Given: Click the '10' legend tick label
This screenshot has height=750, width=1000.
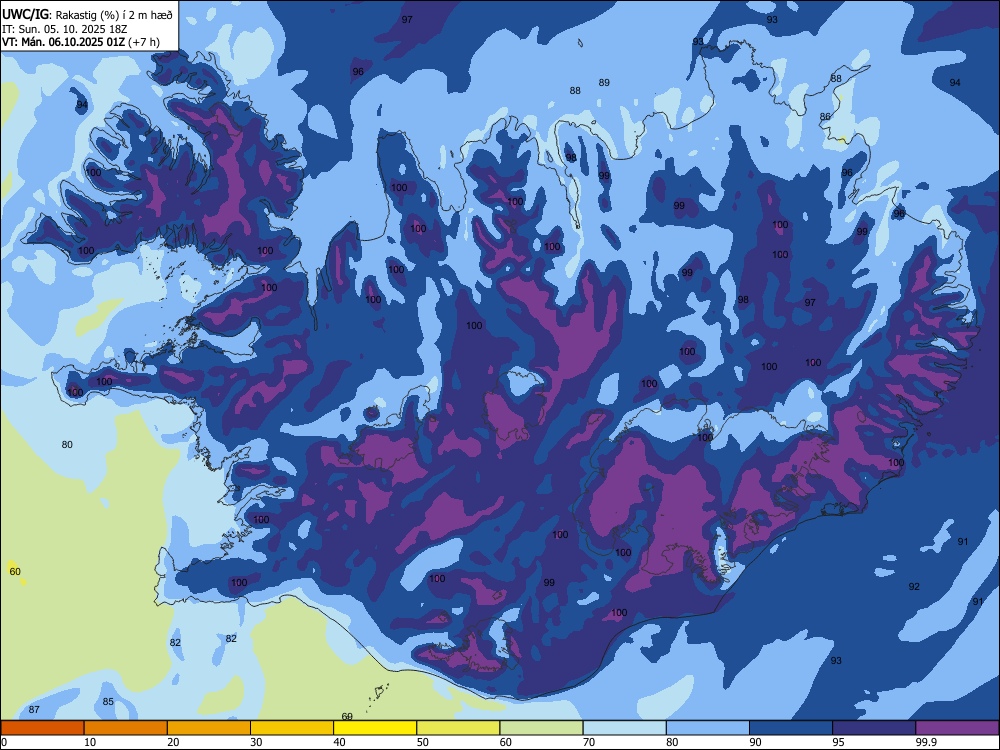Looking at the screenshot, I should [x=90, y=742].
